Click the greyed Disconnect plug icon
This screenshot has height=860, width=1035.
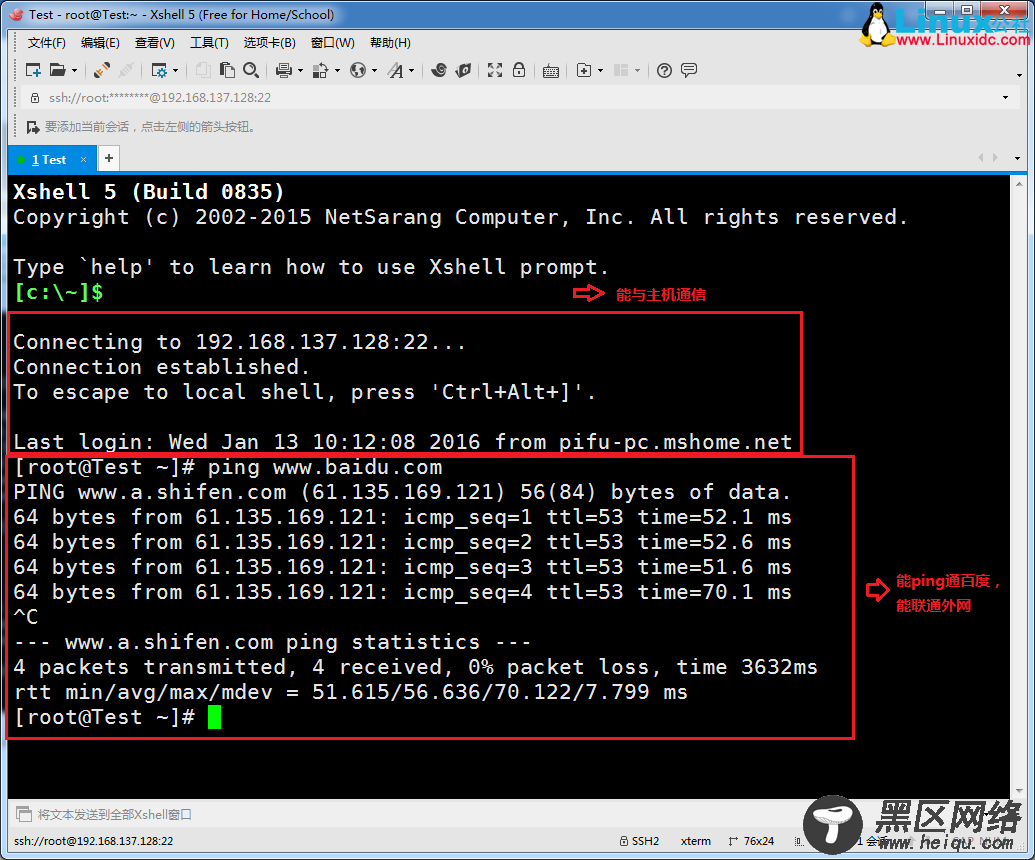tap(126, 70)
